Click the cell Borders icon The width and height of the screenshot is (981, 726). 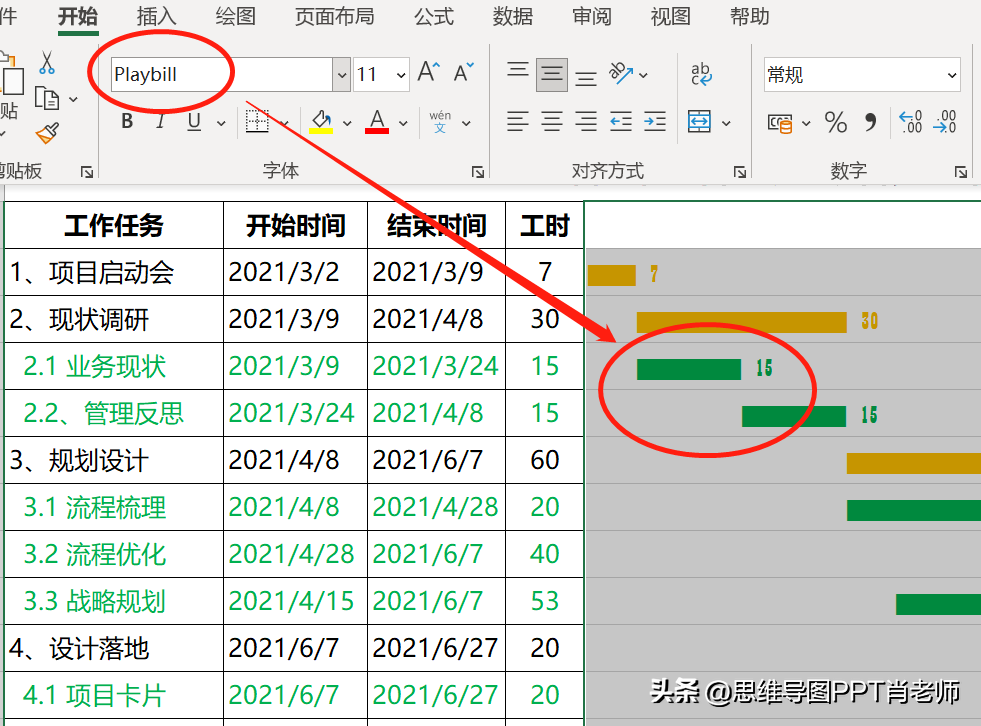(257, 121)
